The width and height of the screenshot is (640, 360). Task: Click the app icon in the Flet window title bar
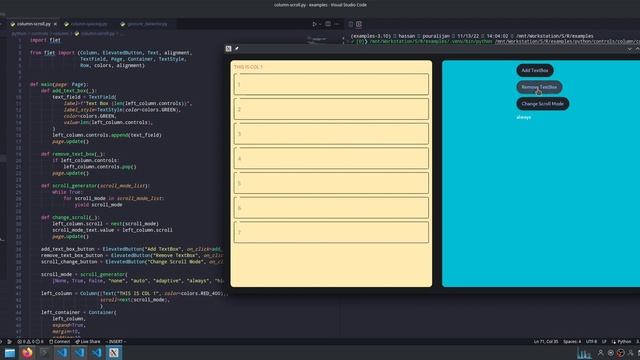click(x=229, y=49)
